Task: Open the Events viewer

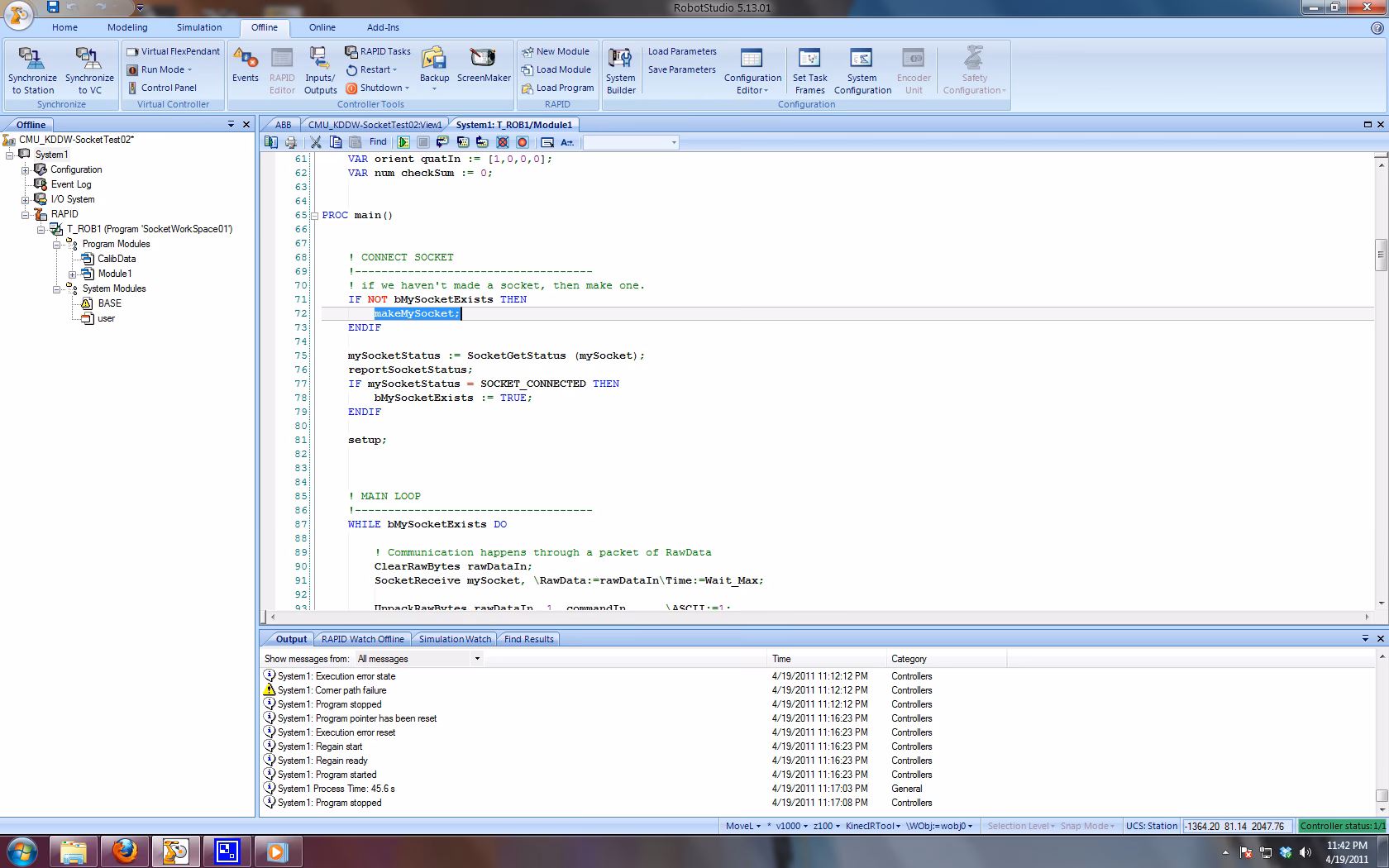Action: pyautogui.click(x=245, y=66)
